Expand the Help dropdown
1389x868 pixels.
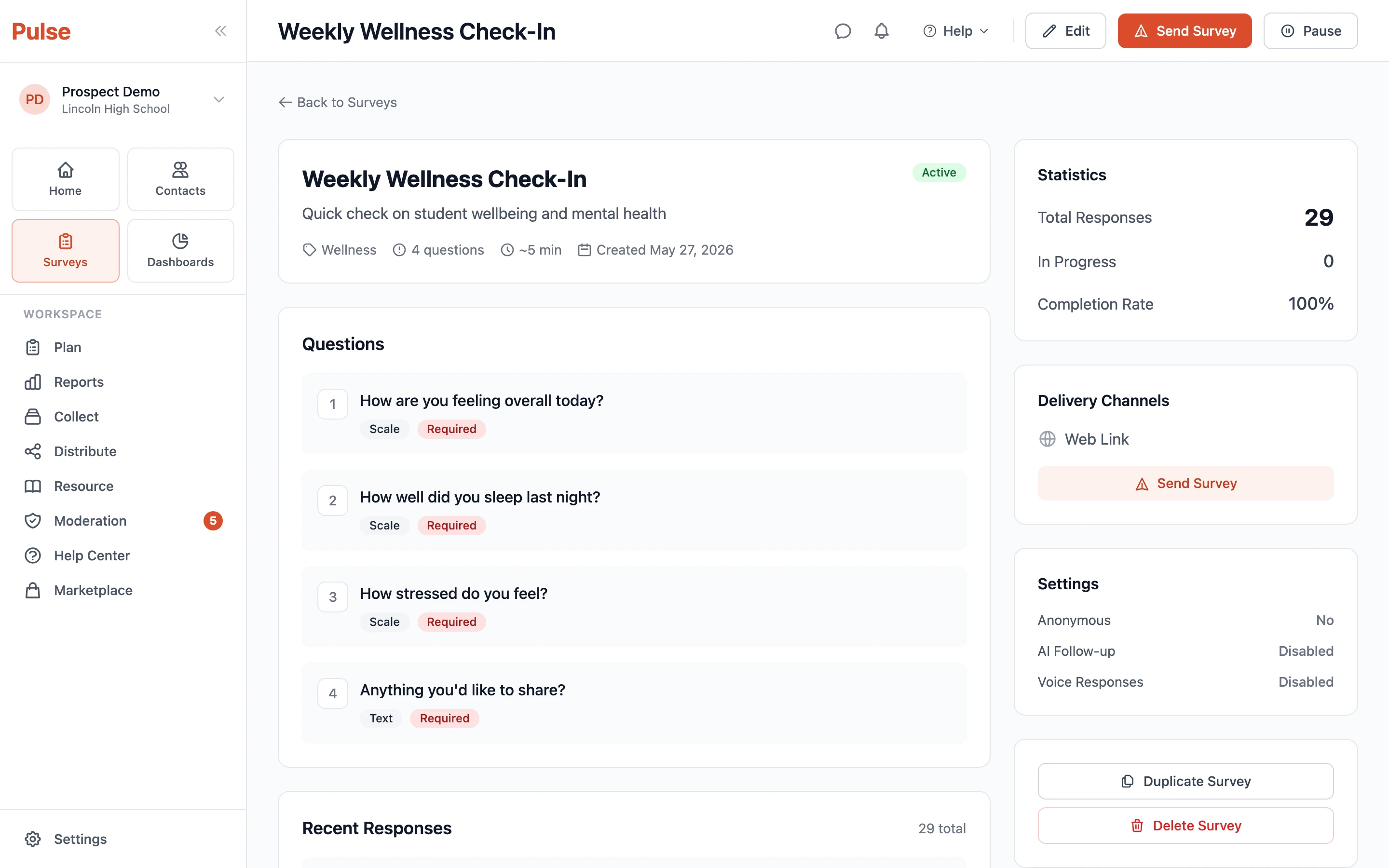point(955,31)
